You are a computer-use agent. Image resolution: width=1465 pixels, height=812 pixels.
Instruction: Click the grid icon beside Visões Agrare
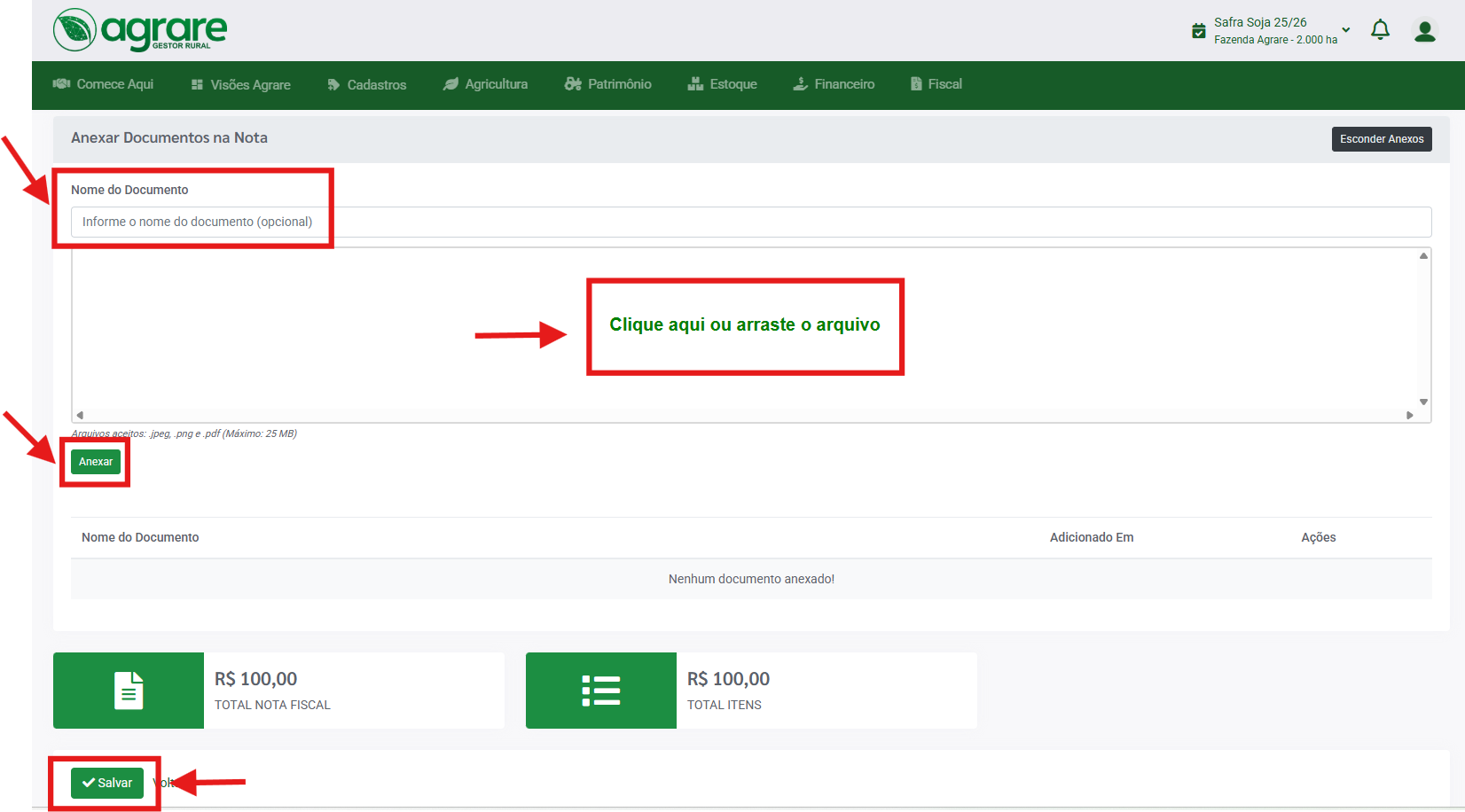point(197,84)
